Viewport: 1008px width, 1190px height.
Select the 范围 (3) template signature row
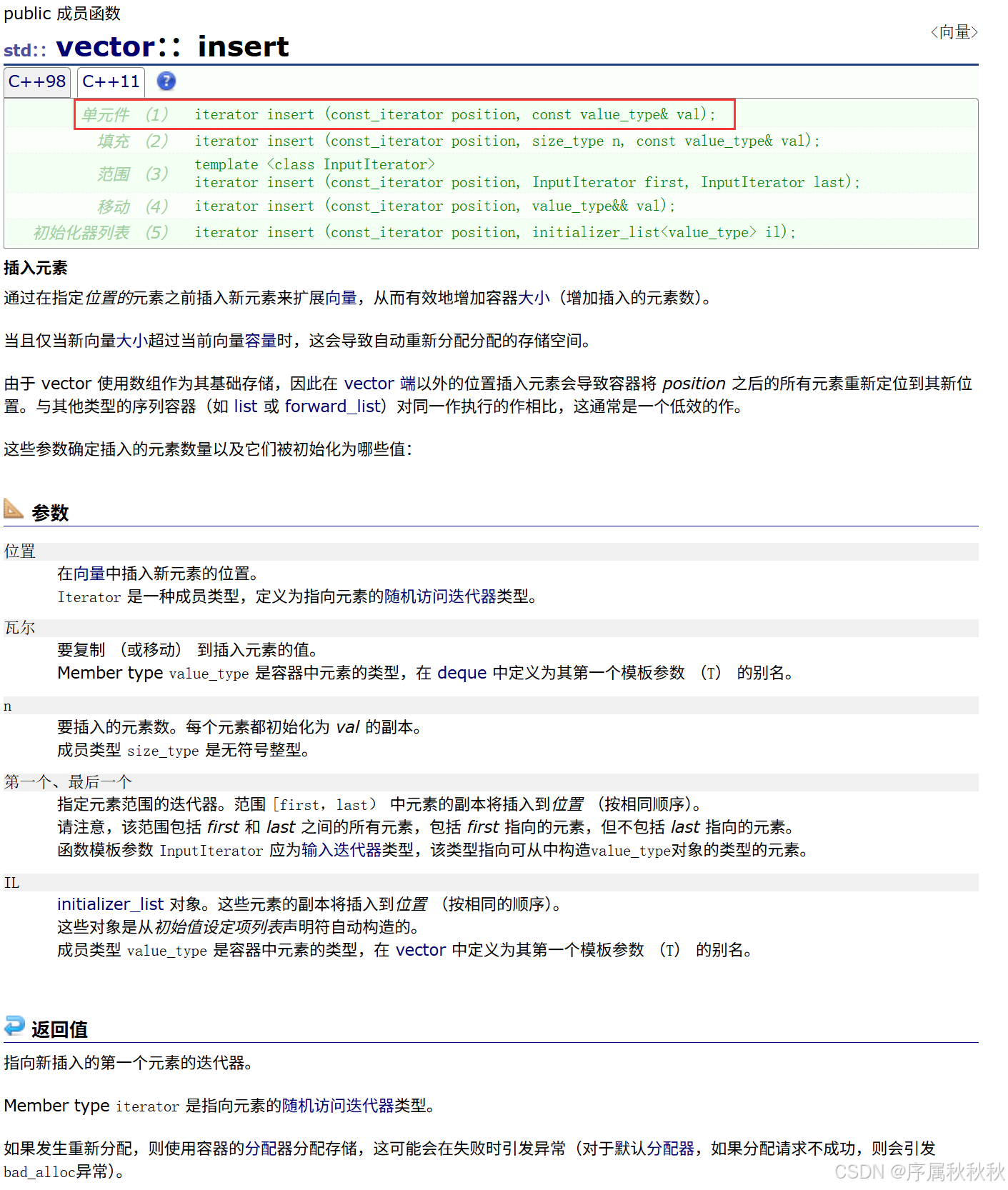[x=491, y=174]
